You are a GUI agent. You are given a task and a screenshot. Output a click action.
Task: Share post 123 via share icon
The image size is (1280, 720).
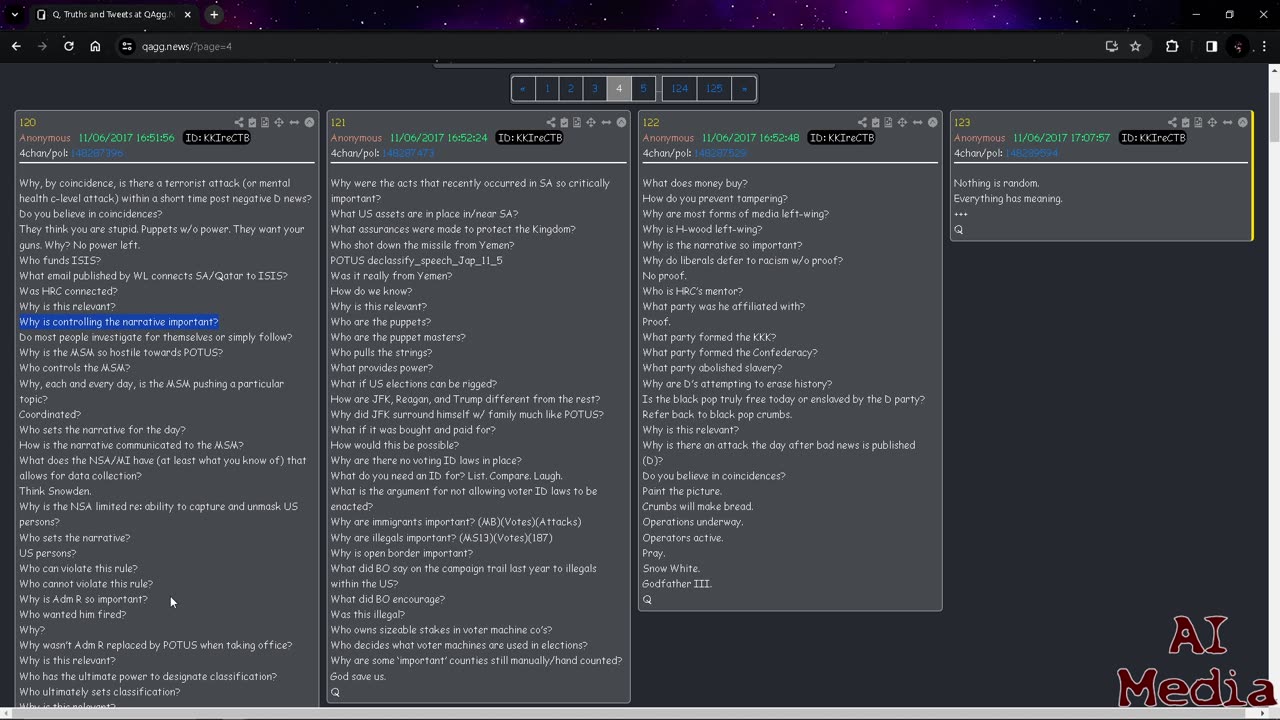(x=1172, y=122)
